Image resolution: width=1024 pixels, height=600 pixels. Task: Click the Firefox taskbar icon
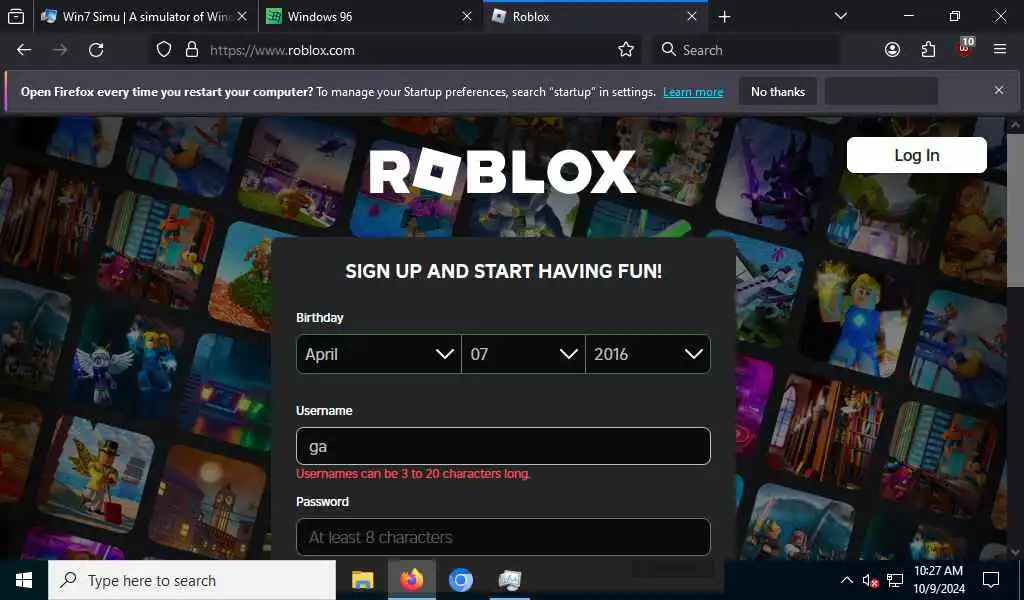tap(411, 580)
